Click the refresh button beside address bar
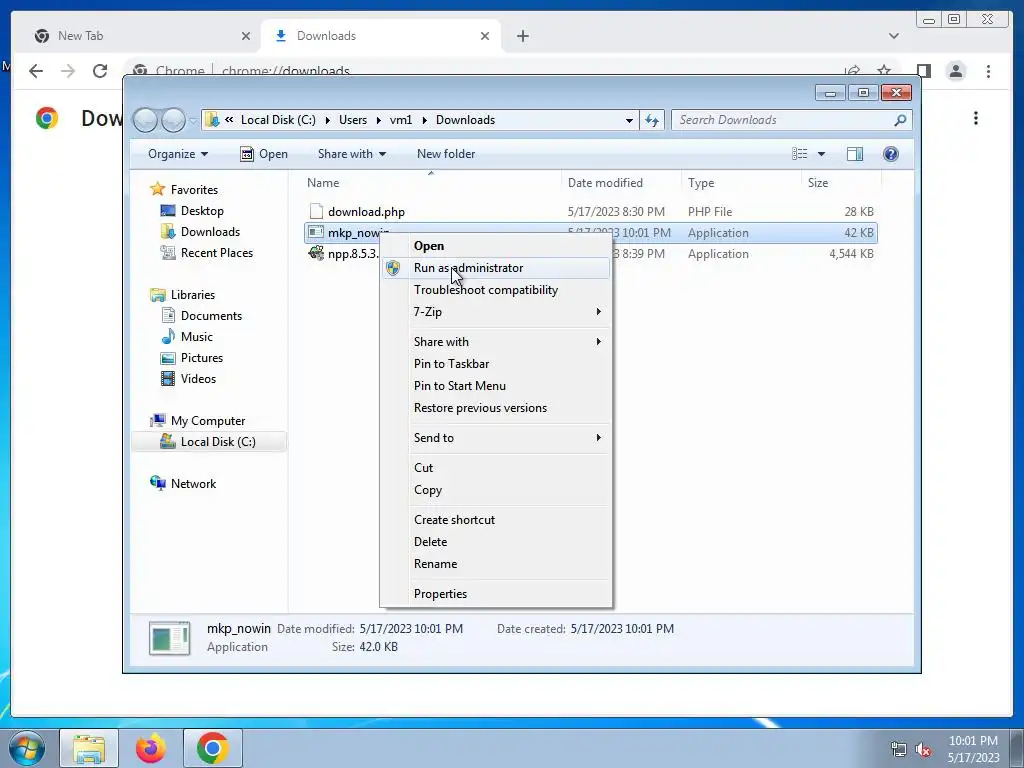This screenshot has width=1024, height=768. coord(652,120)
